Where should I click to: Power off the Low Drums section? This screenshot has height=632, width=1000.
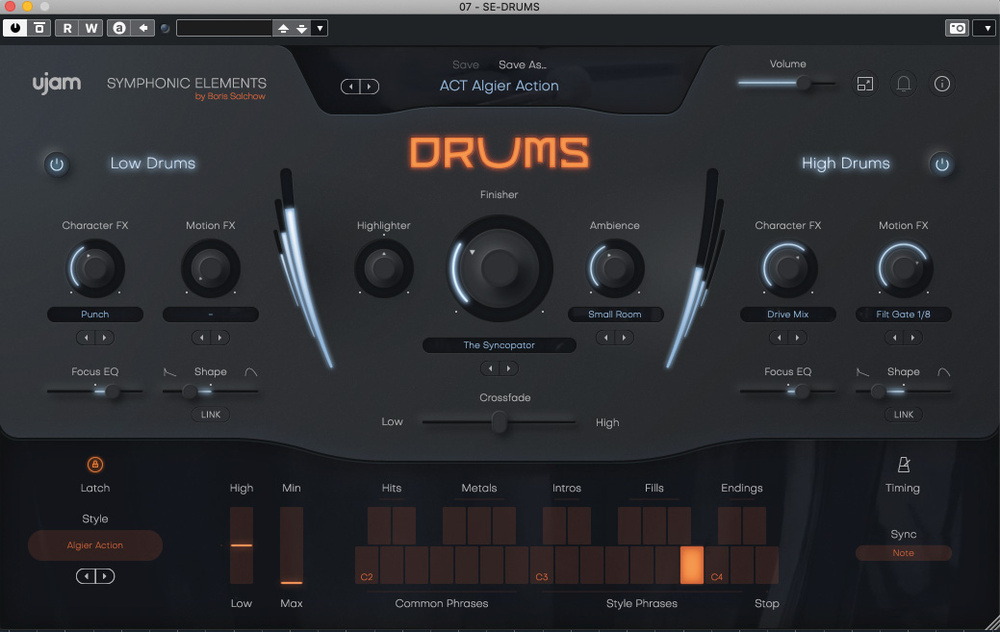tap(56, 163)
